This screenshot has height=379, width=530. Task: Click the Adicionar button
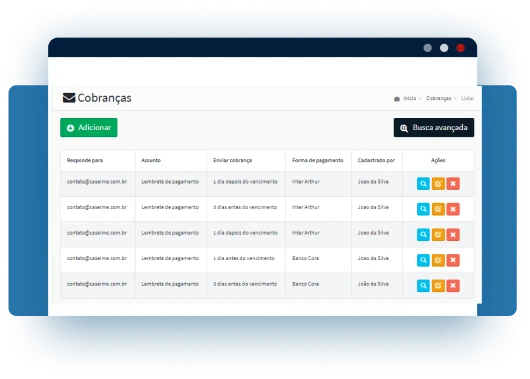(89, 127)
